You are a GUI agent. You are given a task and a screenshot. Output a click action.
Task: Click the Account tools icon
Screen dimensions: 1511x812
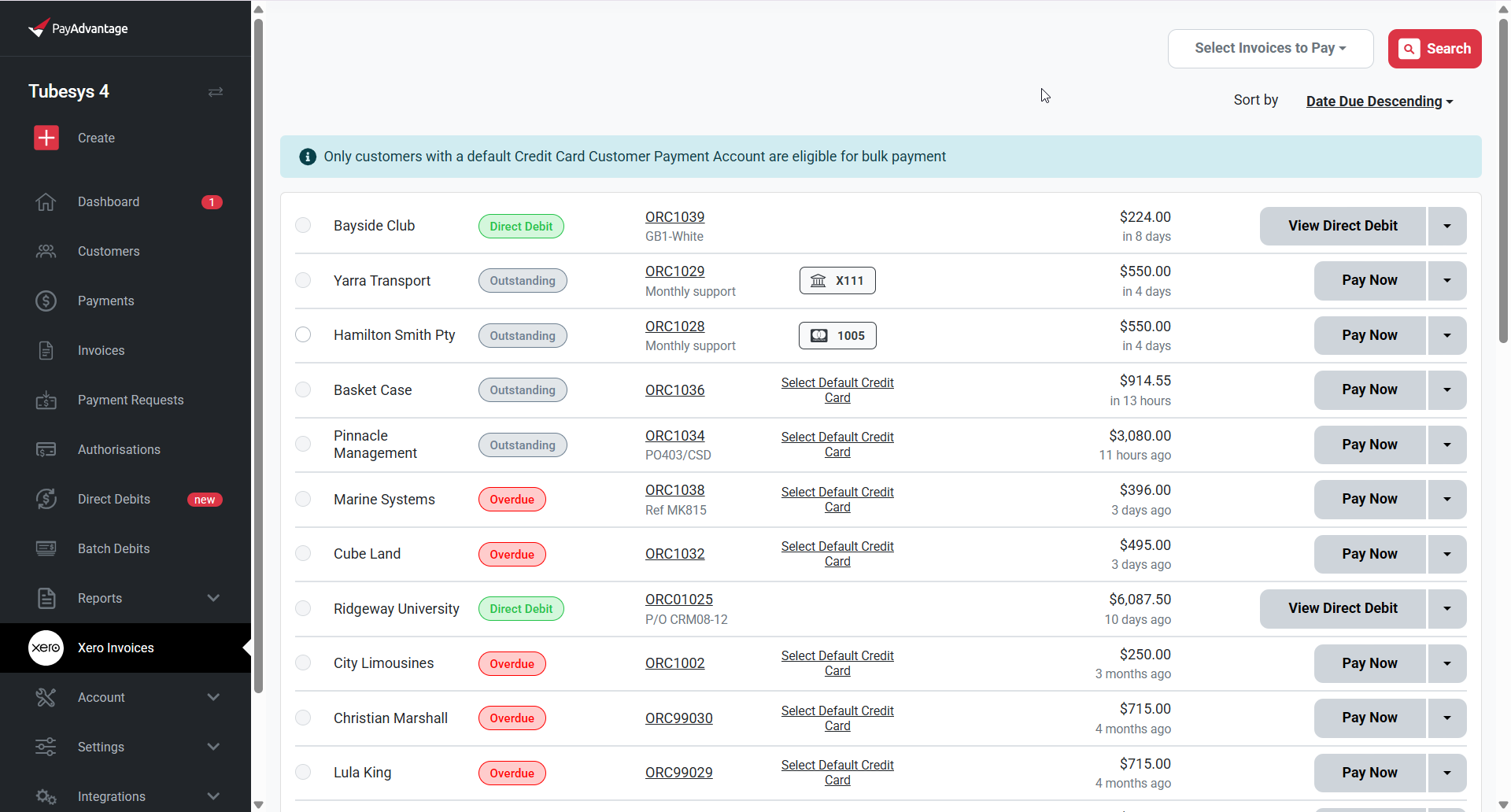[x=46, y=697]
